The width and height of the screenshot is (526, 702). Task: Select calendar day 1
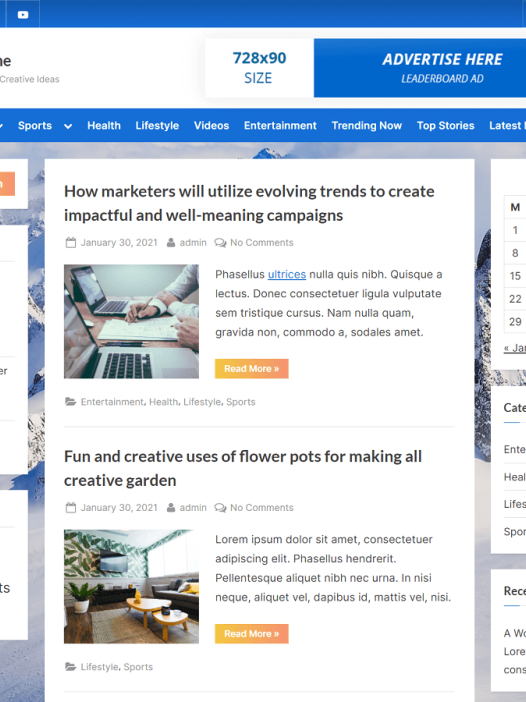tap(515, 230)
